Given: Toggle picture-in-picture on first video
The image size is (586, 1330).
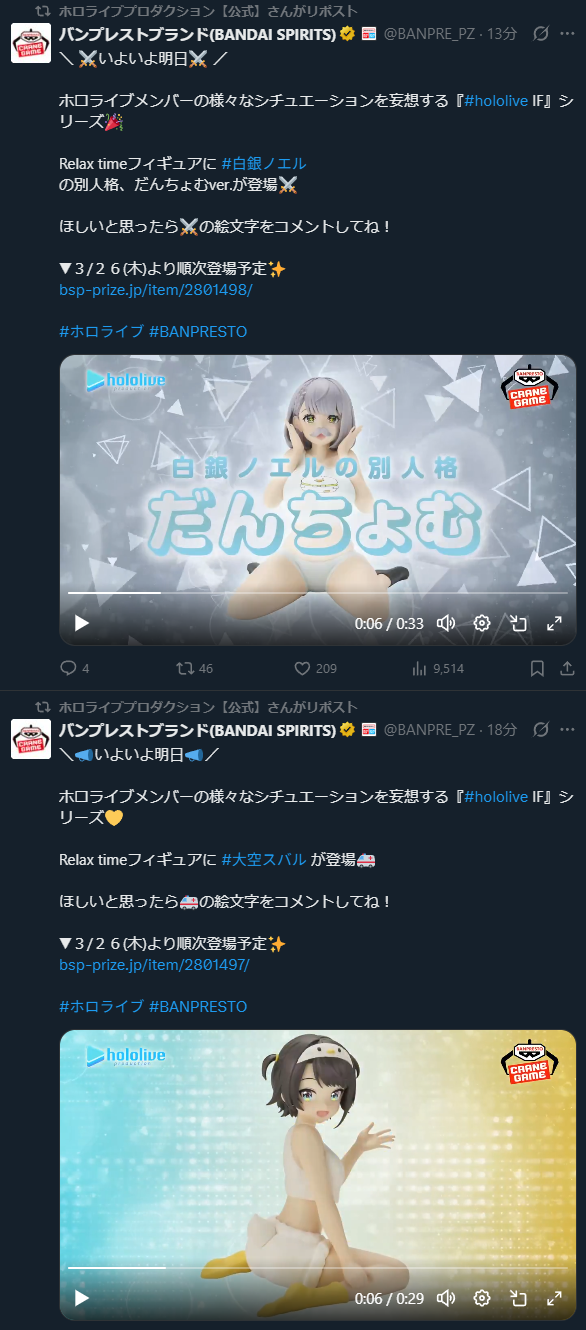Looking at the screenshot, I should (x=518, y=623).
